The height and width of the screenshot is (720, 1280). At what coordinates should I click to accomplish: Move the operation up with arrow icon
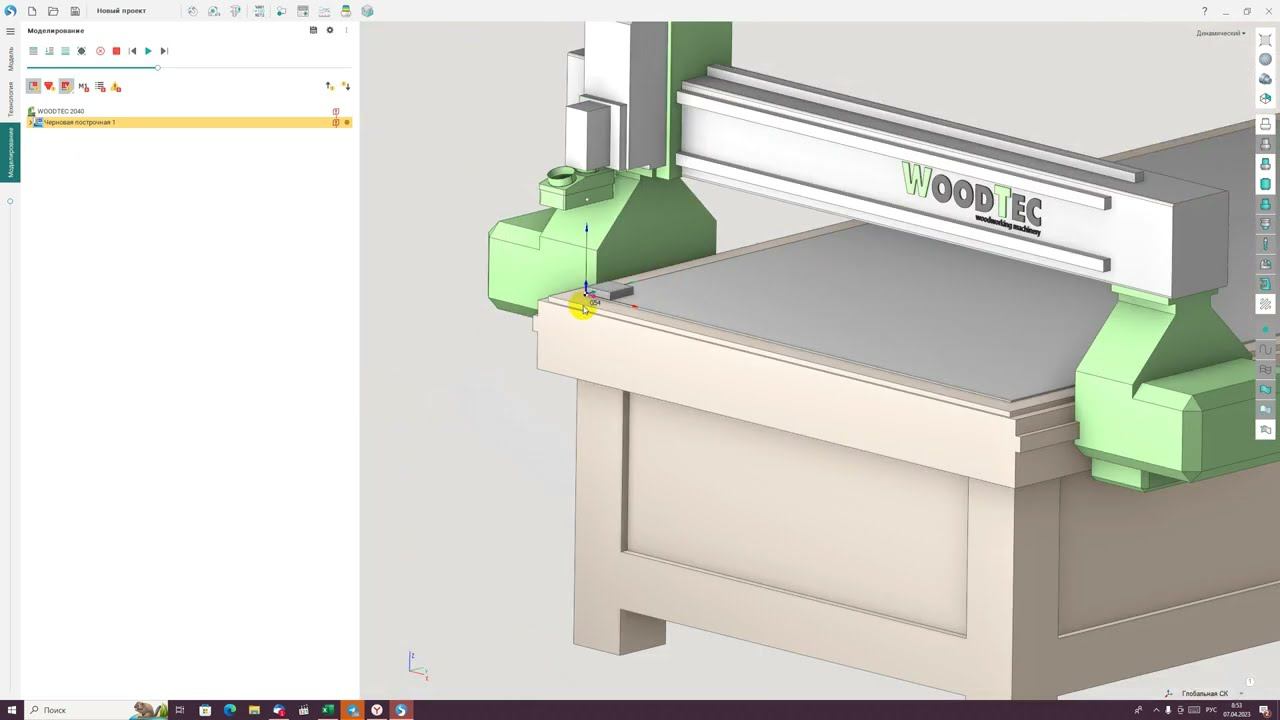330,86
